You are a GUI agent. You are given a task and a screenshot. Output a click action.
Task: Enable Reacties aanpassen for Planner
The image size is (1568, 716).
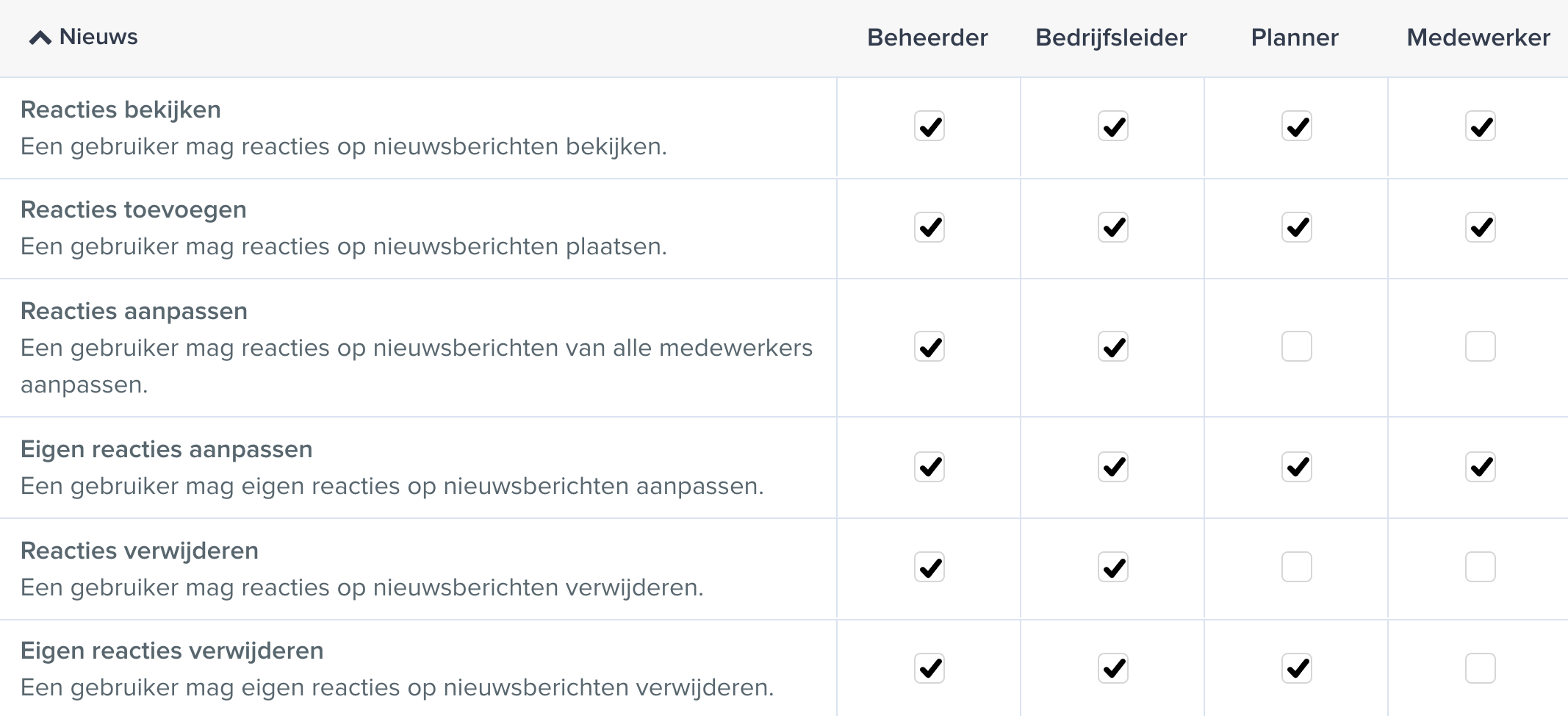point(1296,346)
